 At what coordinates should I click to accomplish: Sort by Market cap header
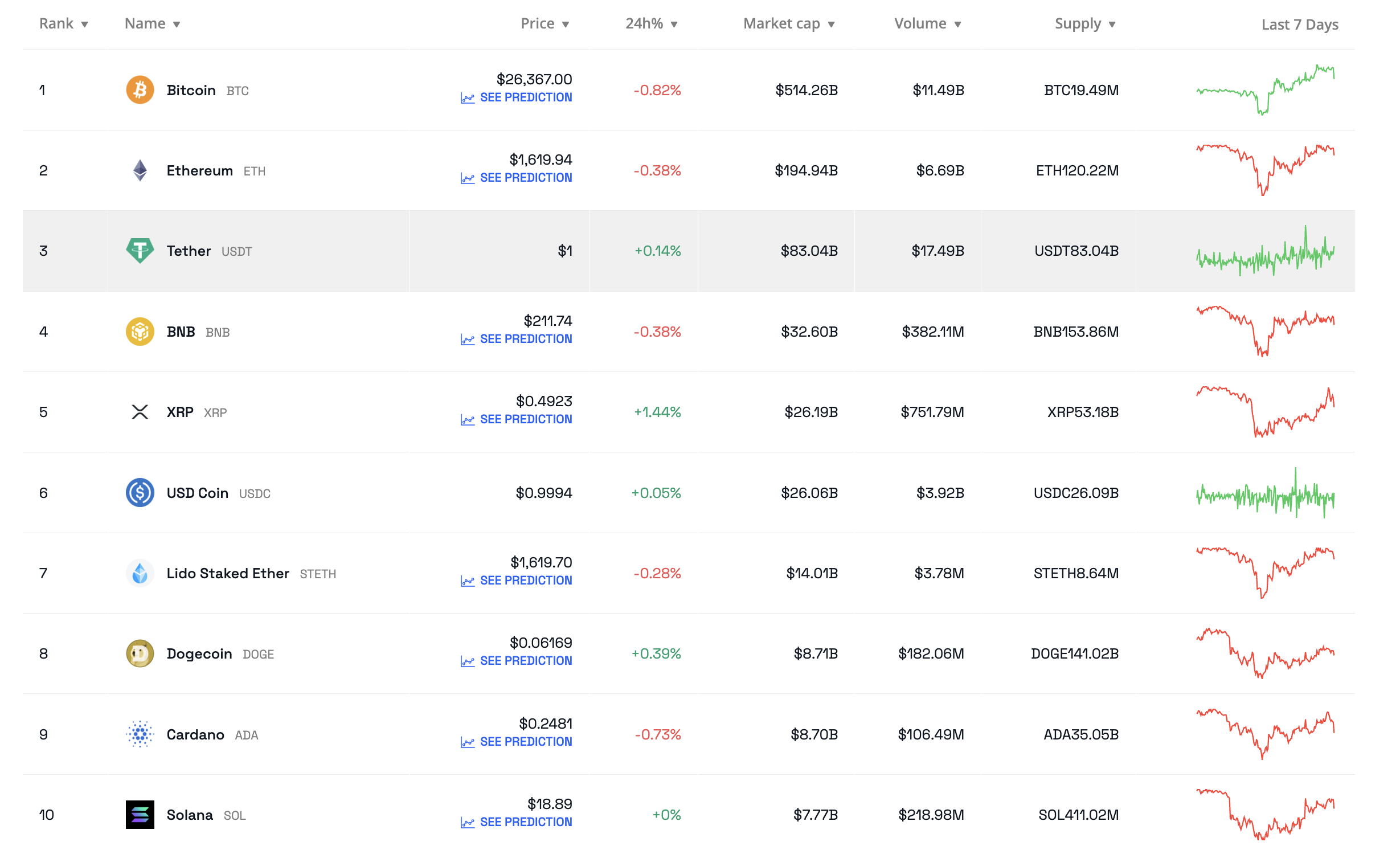click(788, 24)
